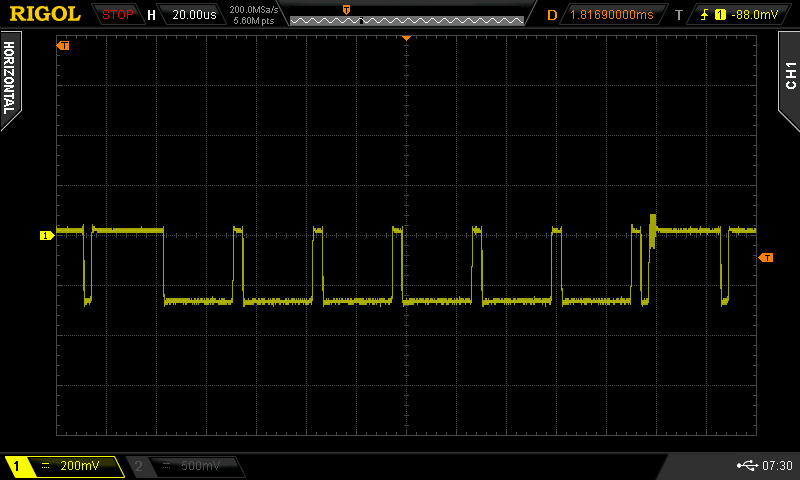Select channel 1 200mV indicator
Viewport: 800px width, 480px height.
tap(64, 466)
